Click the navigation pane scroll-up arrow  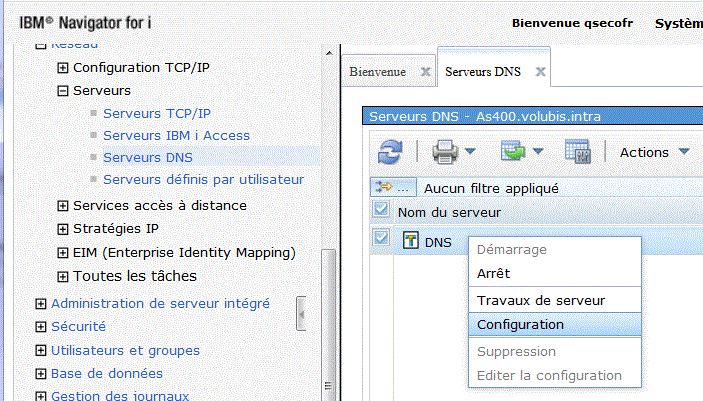[329, 53]
